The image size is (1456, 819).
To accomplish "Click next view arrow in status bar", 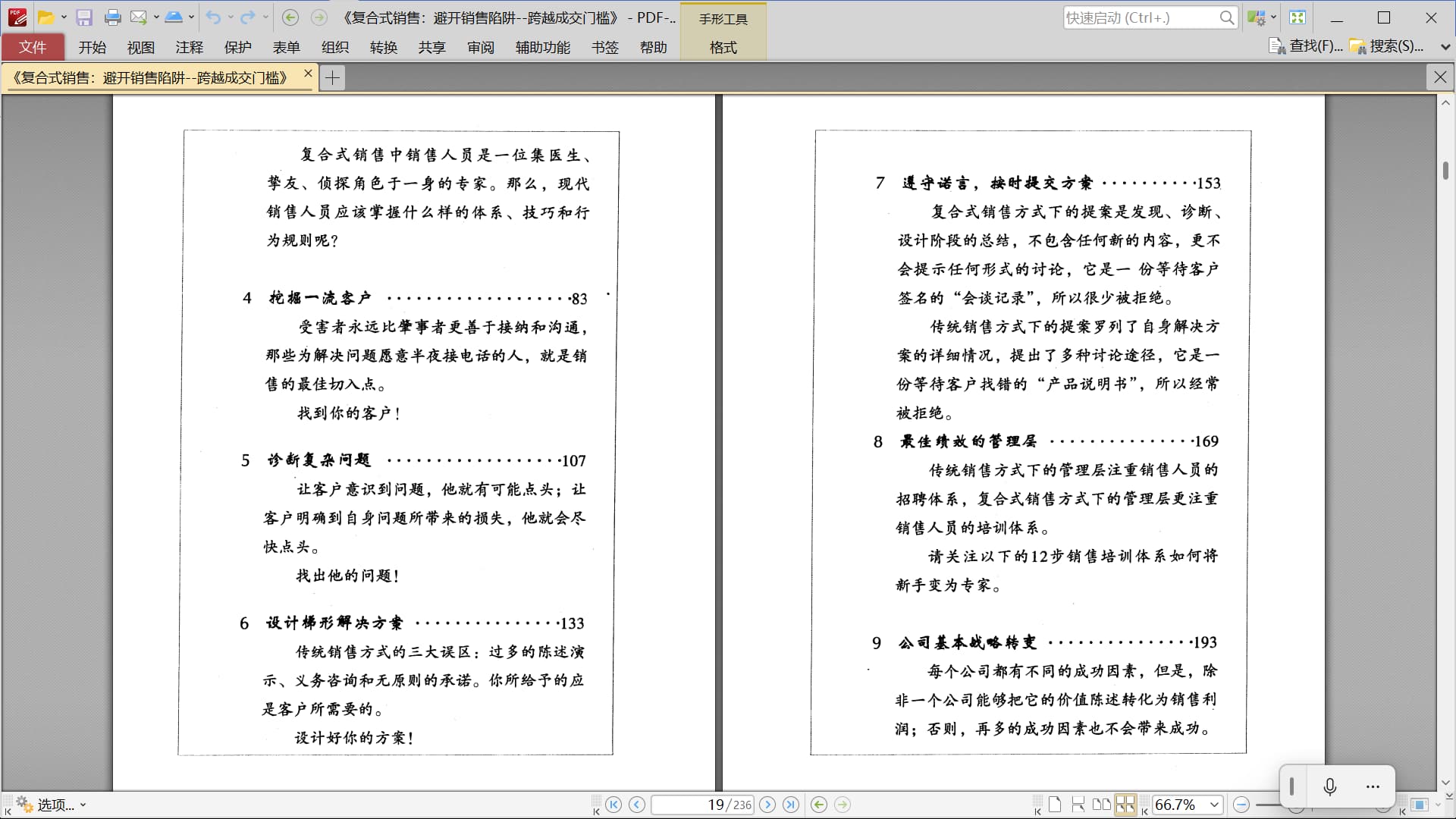I will tap(843, 805).
